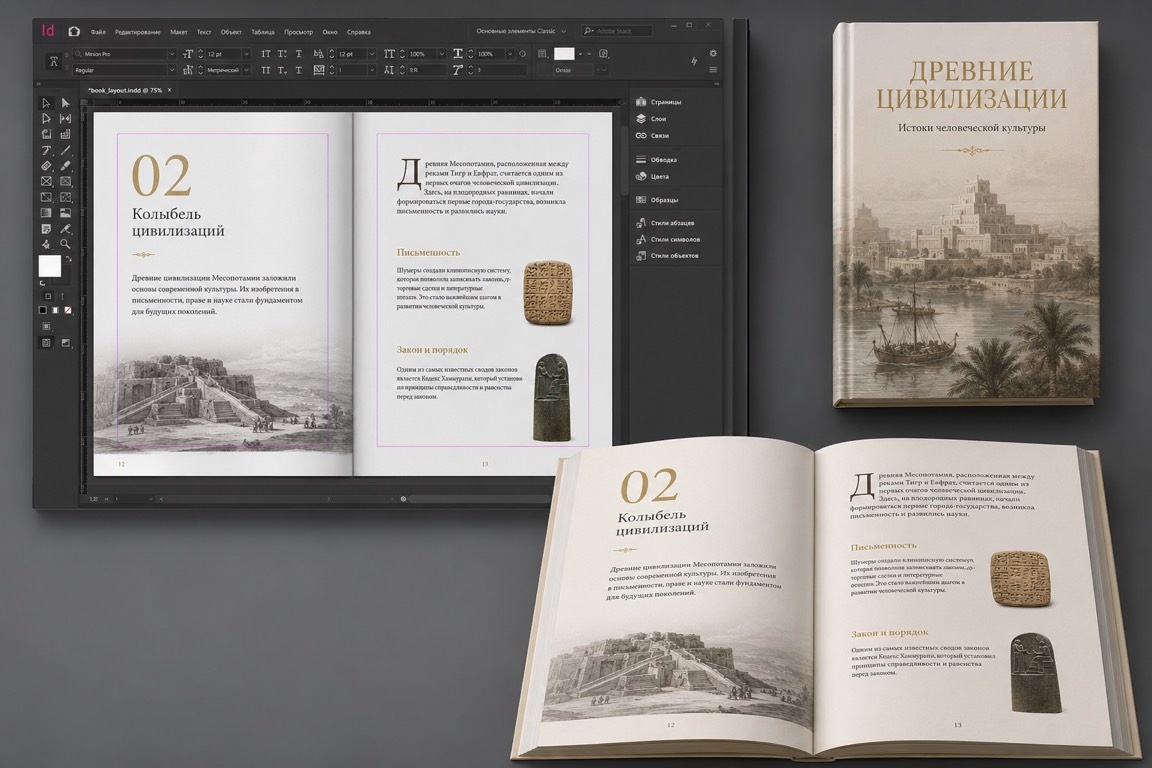Open the Таблица menu
Viewport: 1152px width, 768px height.
coord(262,32)
